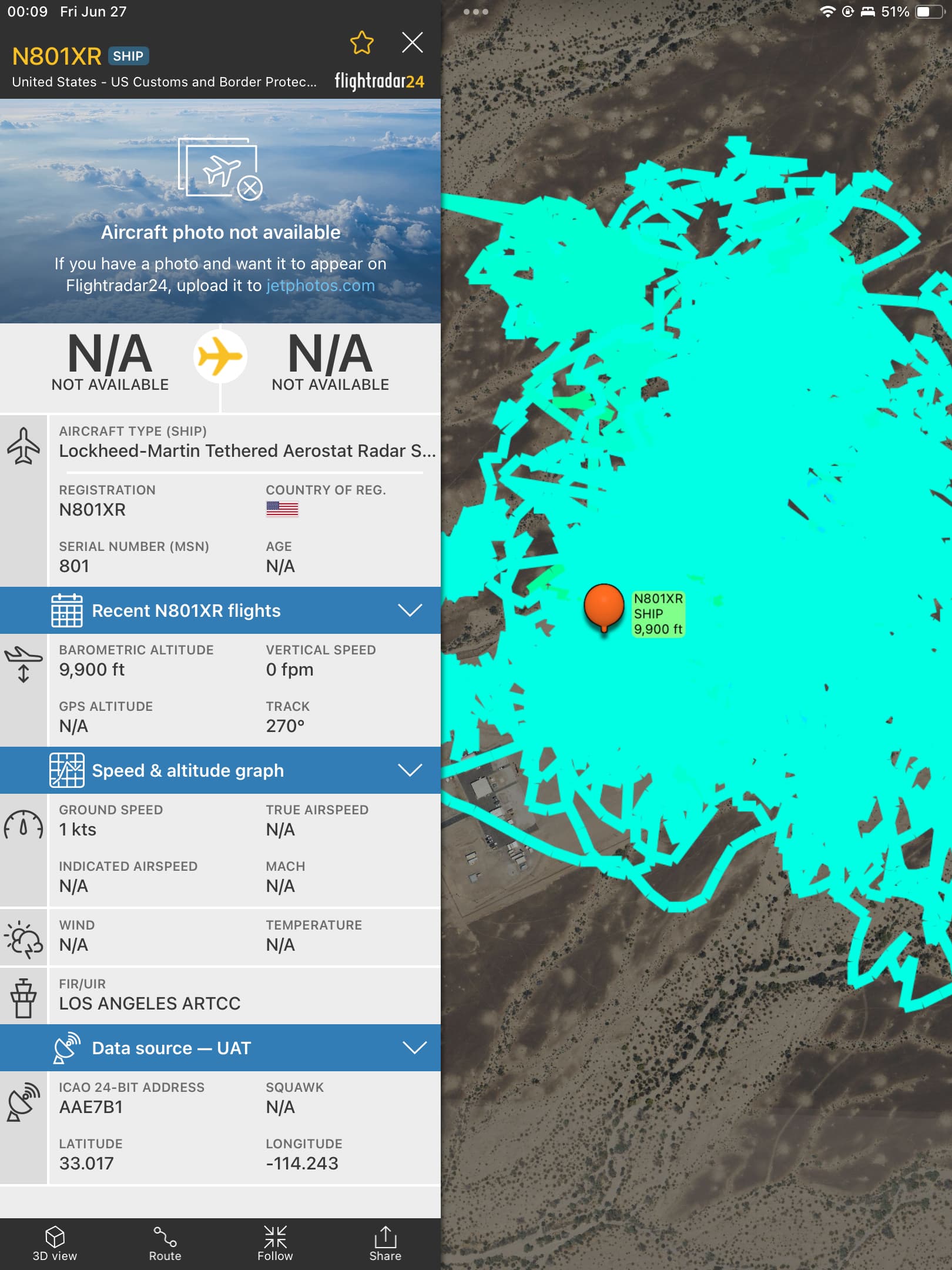Screen dimensions: 952x1270
Task: Tap the aircraft photo unavailable placeholder icon
Action: click(220, 169)
